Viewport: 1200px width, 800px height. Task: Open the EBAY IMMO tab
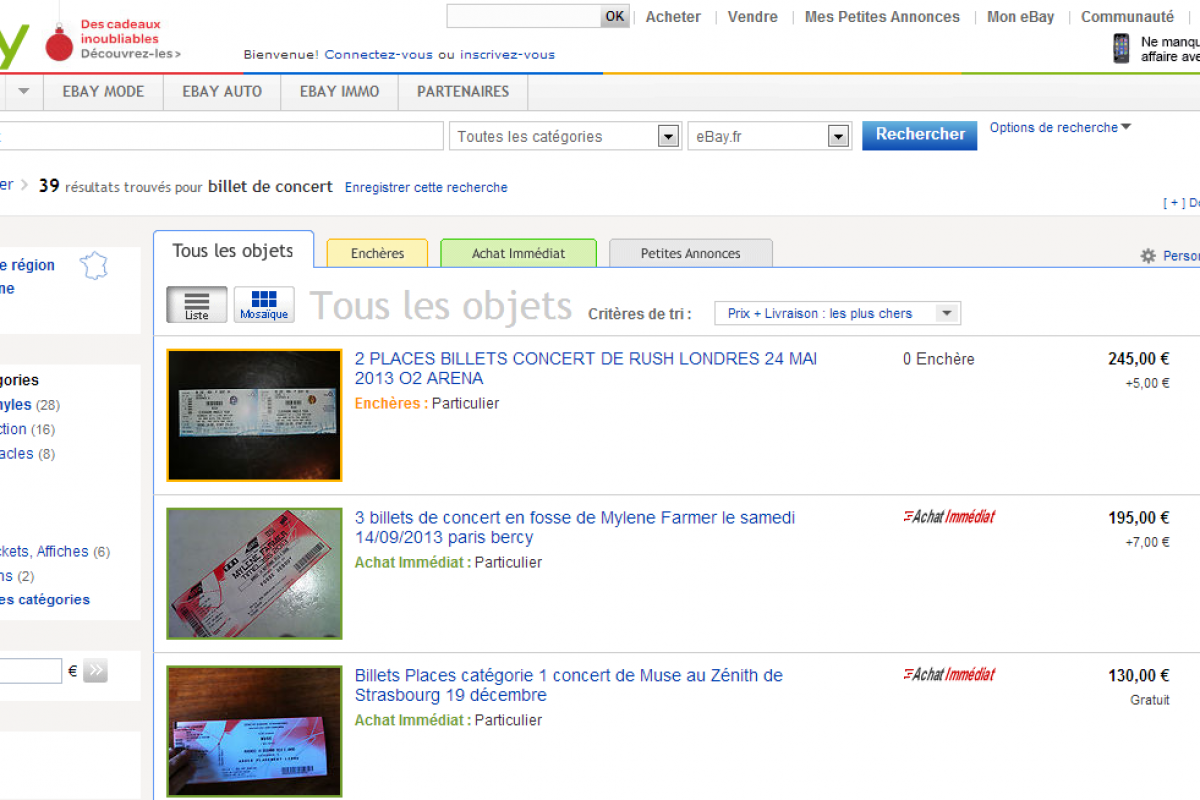coord(340,91)
